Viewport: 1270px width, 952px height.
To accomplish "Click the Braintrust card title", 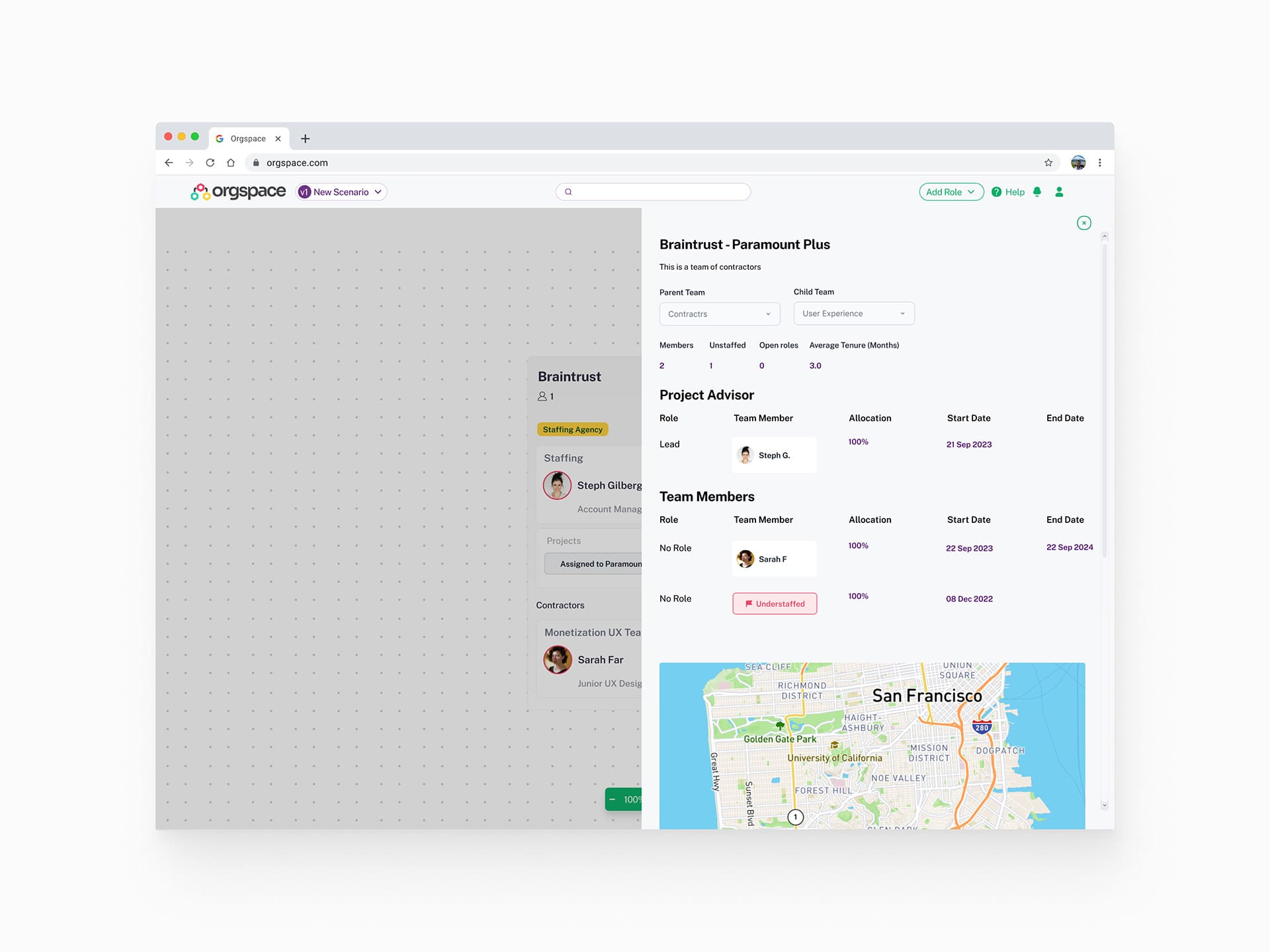I will click(570, 377).
